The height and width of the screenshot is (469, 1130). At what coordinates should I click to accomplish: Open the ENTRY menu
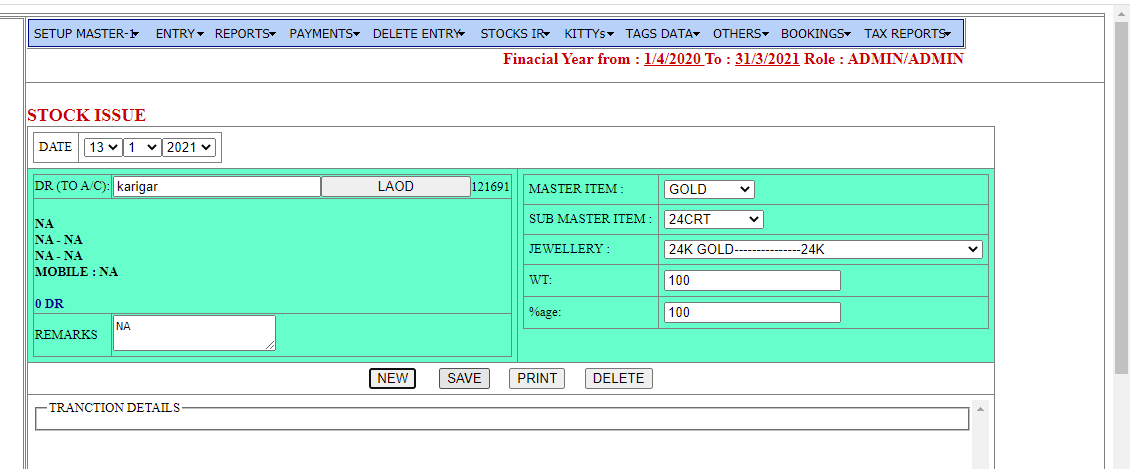[x=179, y=34]
